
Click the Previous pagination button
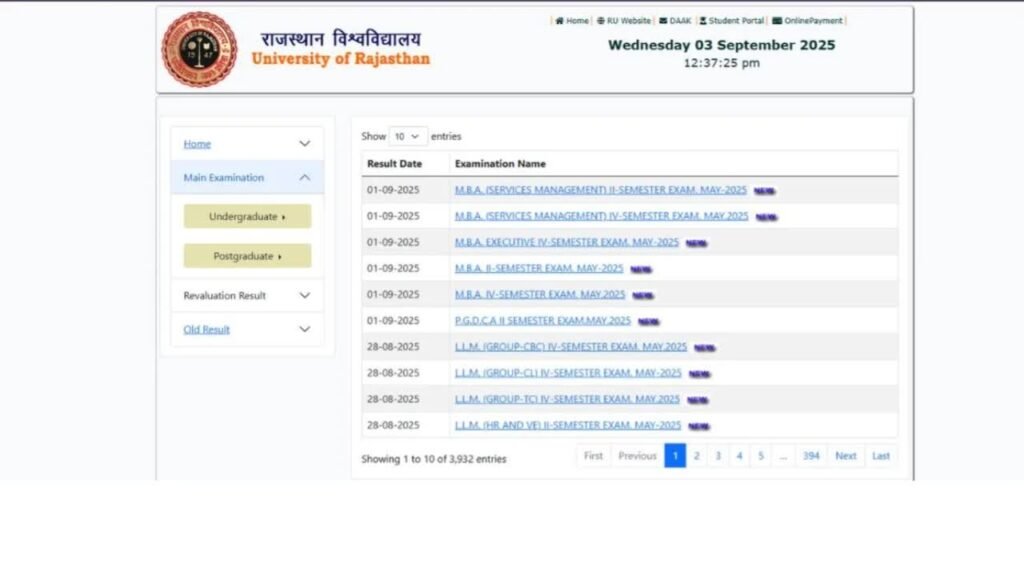[637, 456]
